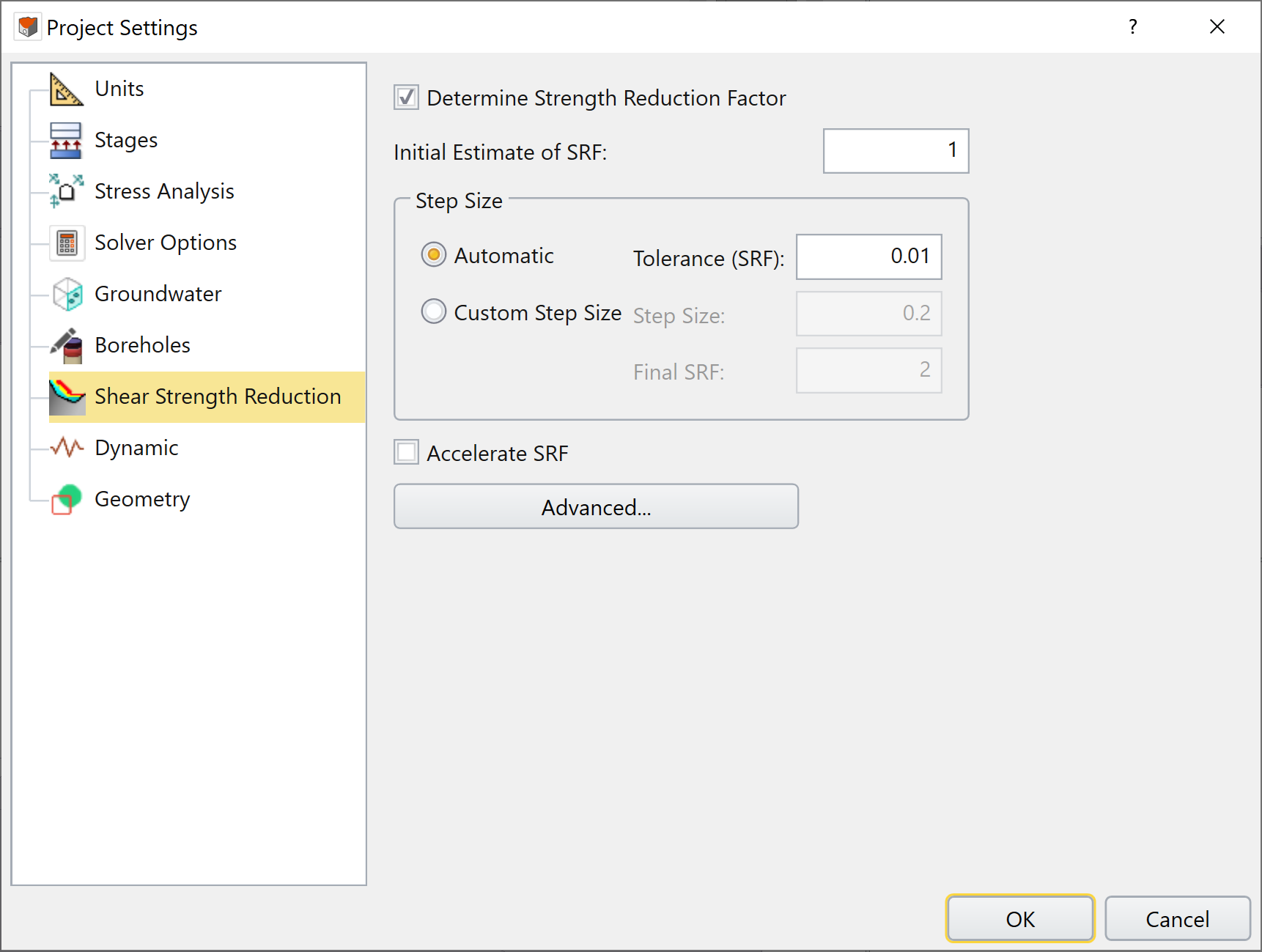Select Boreholes in the settings list
Screen dimensions: 1262x952
pyautogui.click(x=142, y=345)
